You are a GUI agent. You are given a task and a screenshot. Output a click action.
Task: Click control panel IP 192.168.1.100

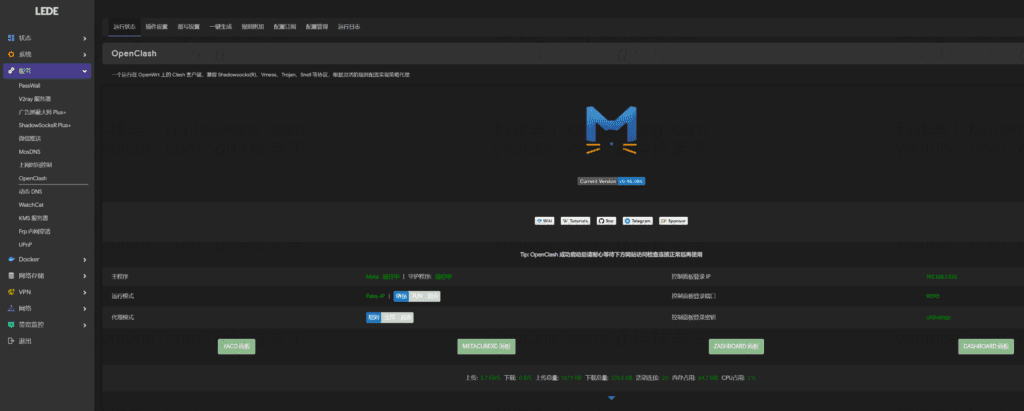tap(942, 276)
